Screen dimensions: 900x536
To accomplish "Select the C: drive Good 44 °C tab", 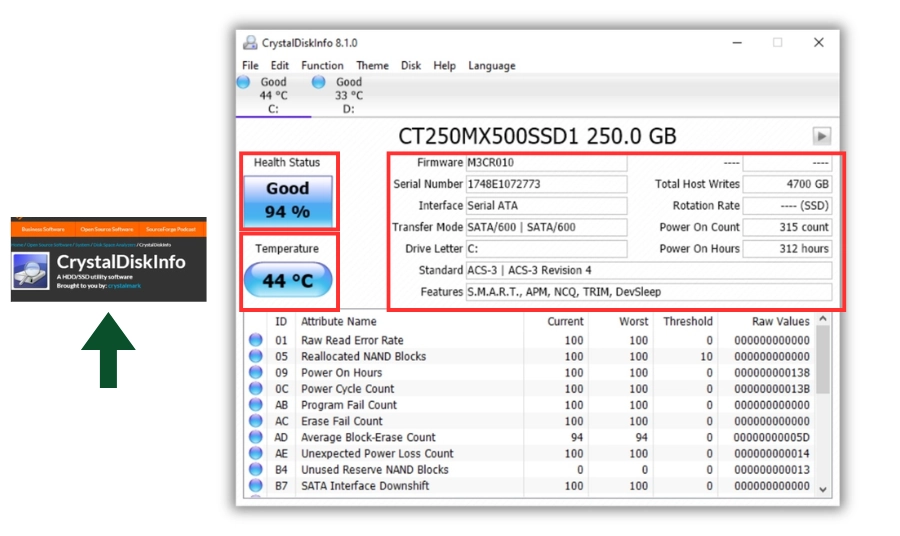I will tap(273, 95).
